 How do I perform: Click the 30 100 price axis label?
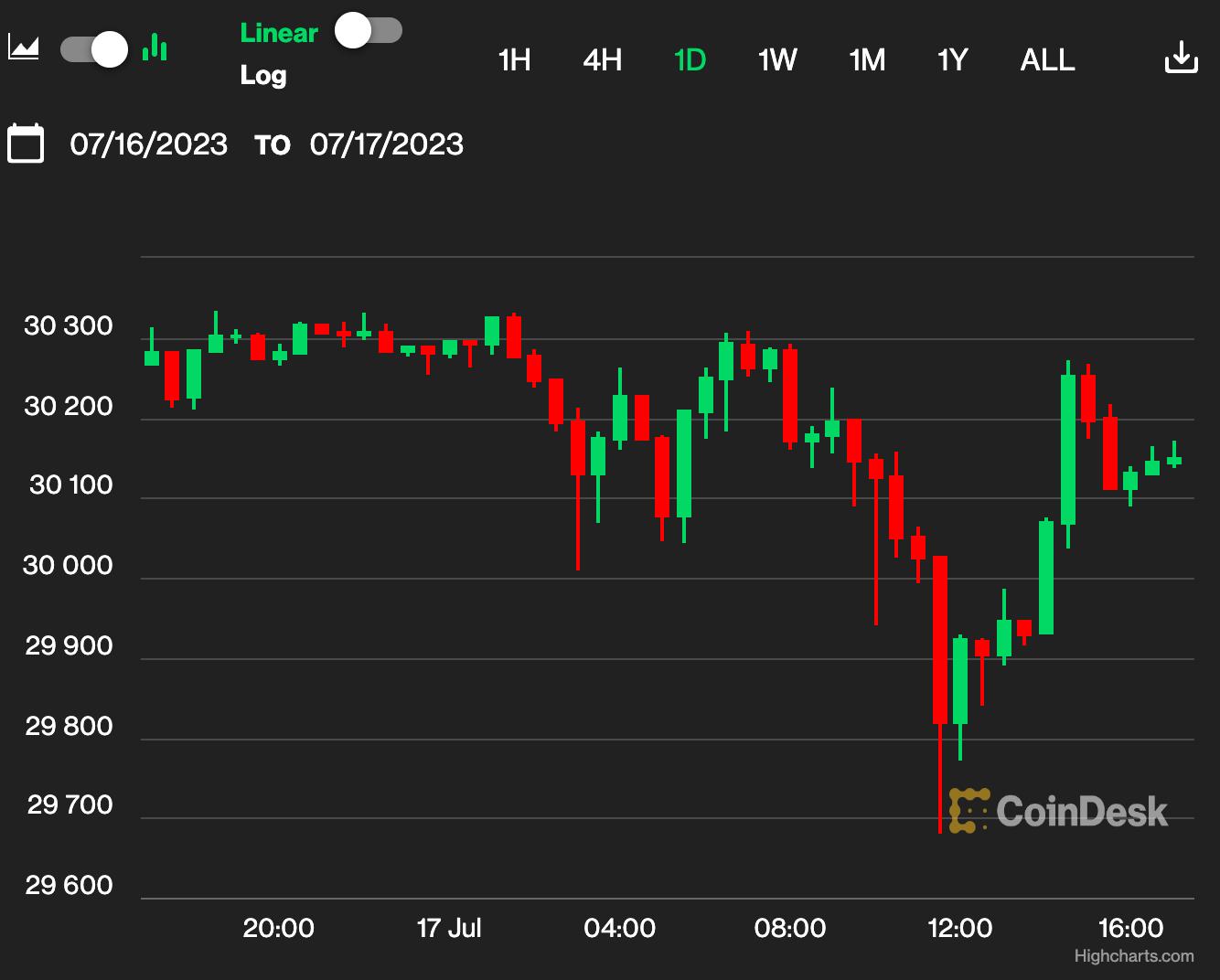pos(71,485)
